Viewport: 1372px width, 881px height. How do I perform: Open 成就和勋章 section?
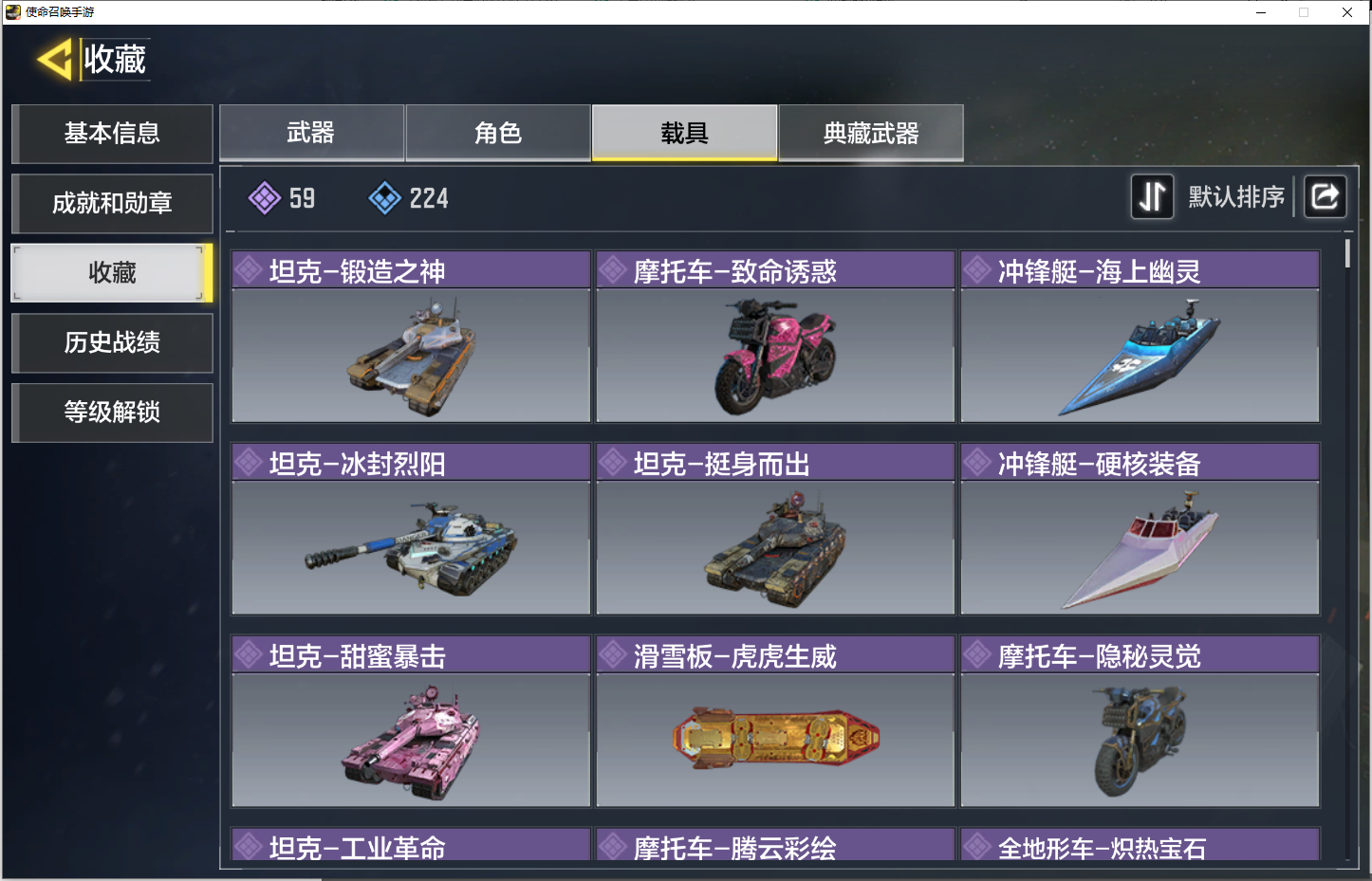[x=112, y=204]
